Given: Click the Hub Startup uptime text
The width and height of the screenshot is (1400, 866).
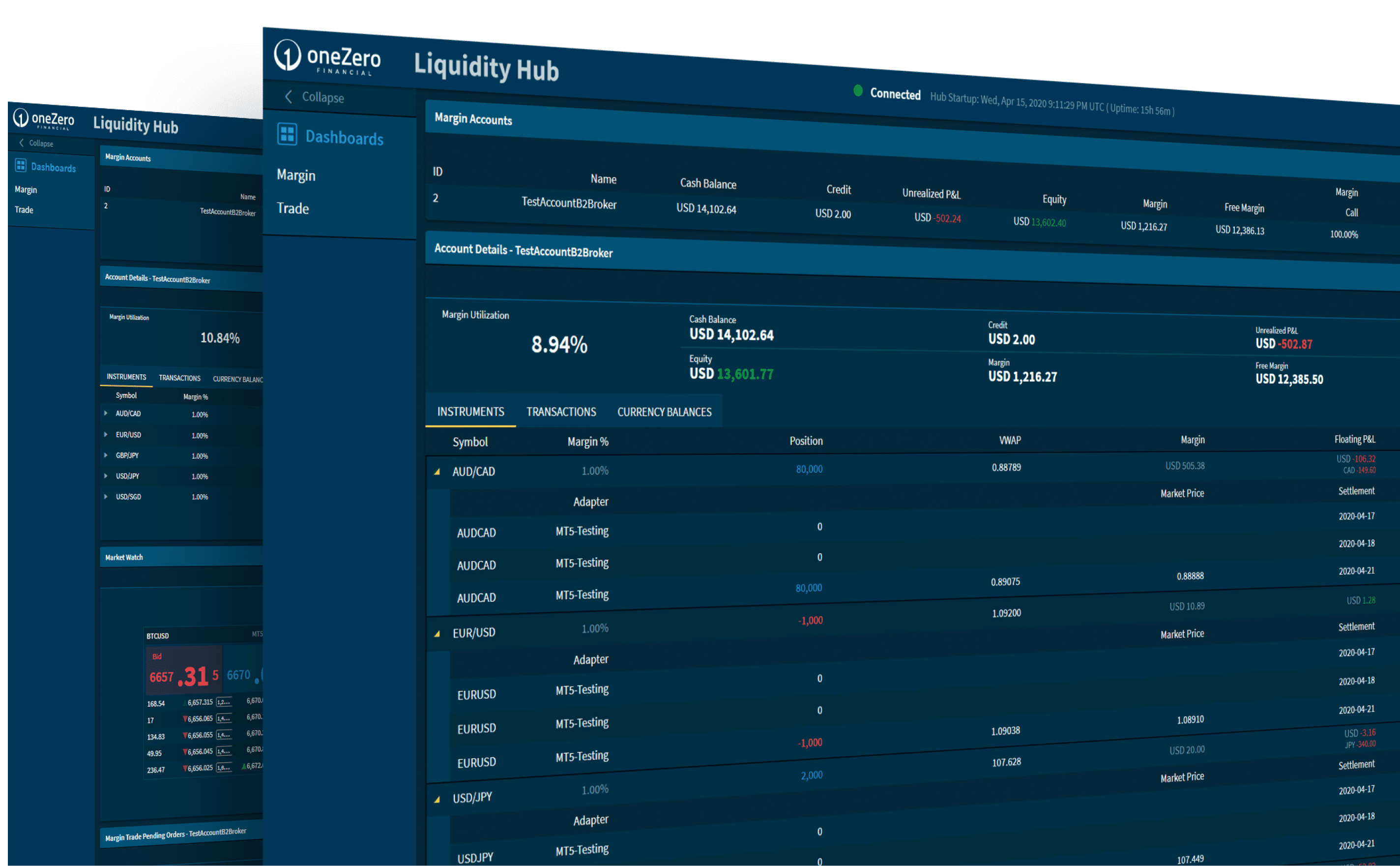Looking at the screenshot, I should 1052,104.
